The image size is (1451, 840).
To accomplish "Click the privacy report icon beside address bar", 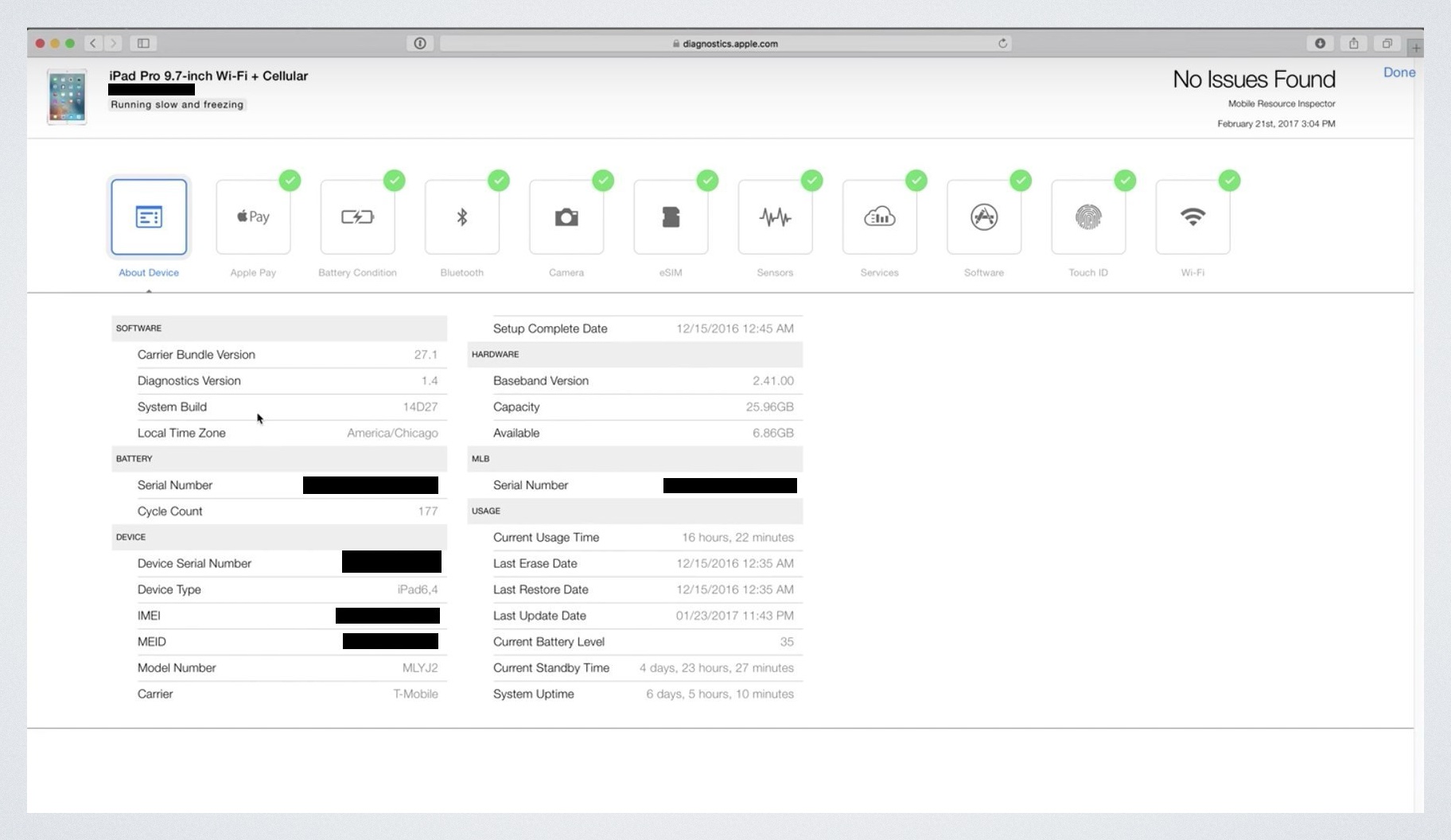I will 420,43.
